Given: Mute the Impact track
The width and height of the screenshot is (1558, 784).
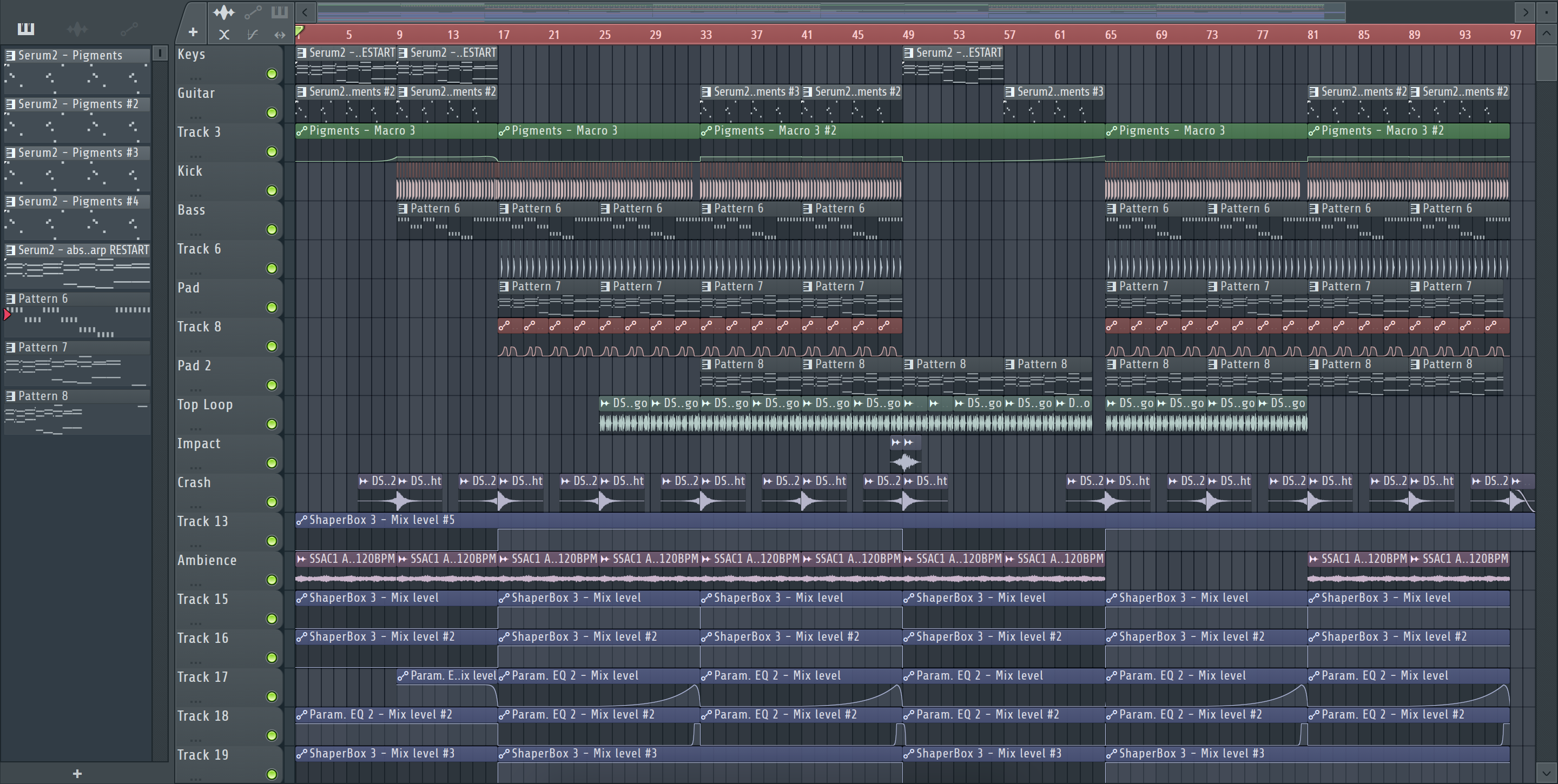Looking at the screenshot, I should click(272, 463).
